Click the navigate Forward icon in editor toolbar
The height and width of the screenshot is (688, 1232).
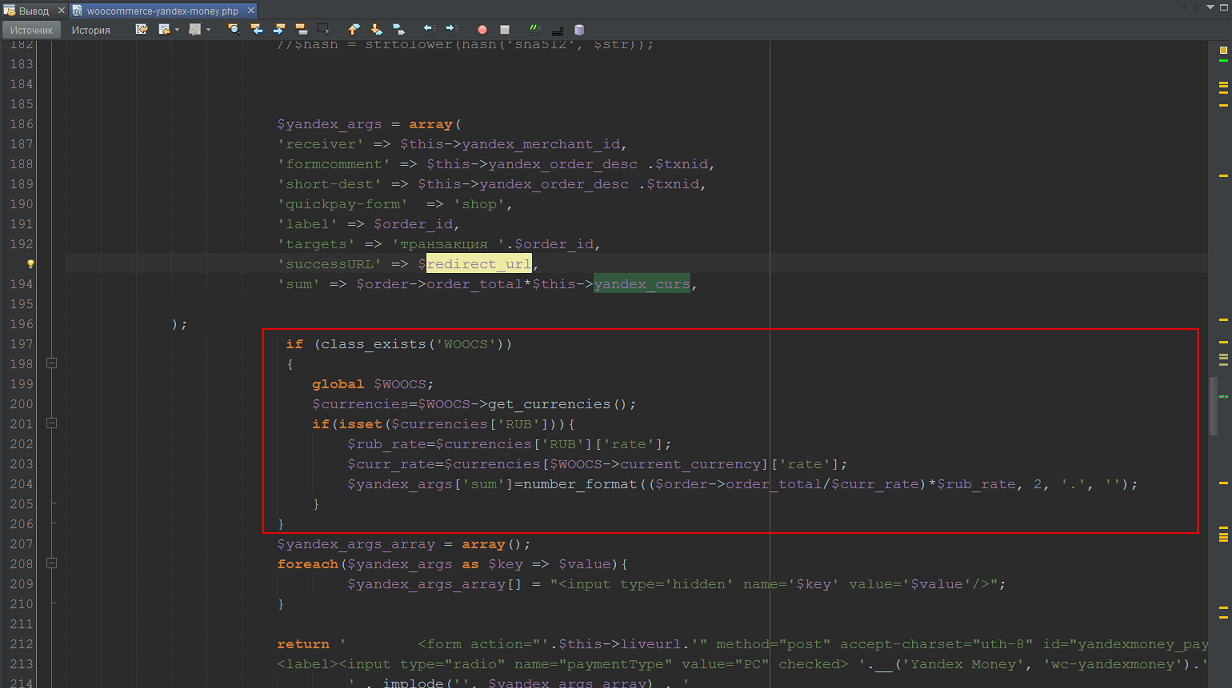[x=194, y=30]
